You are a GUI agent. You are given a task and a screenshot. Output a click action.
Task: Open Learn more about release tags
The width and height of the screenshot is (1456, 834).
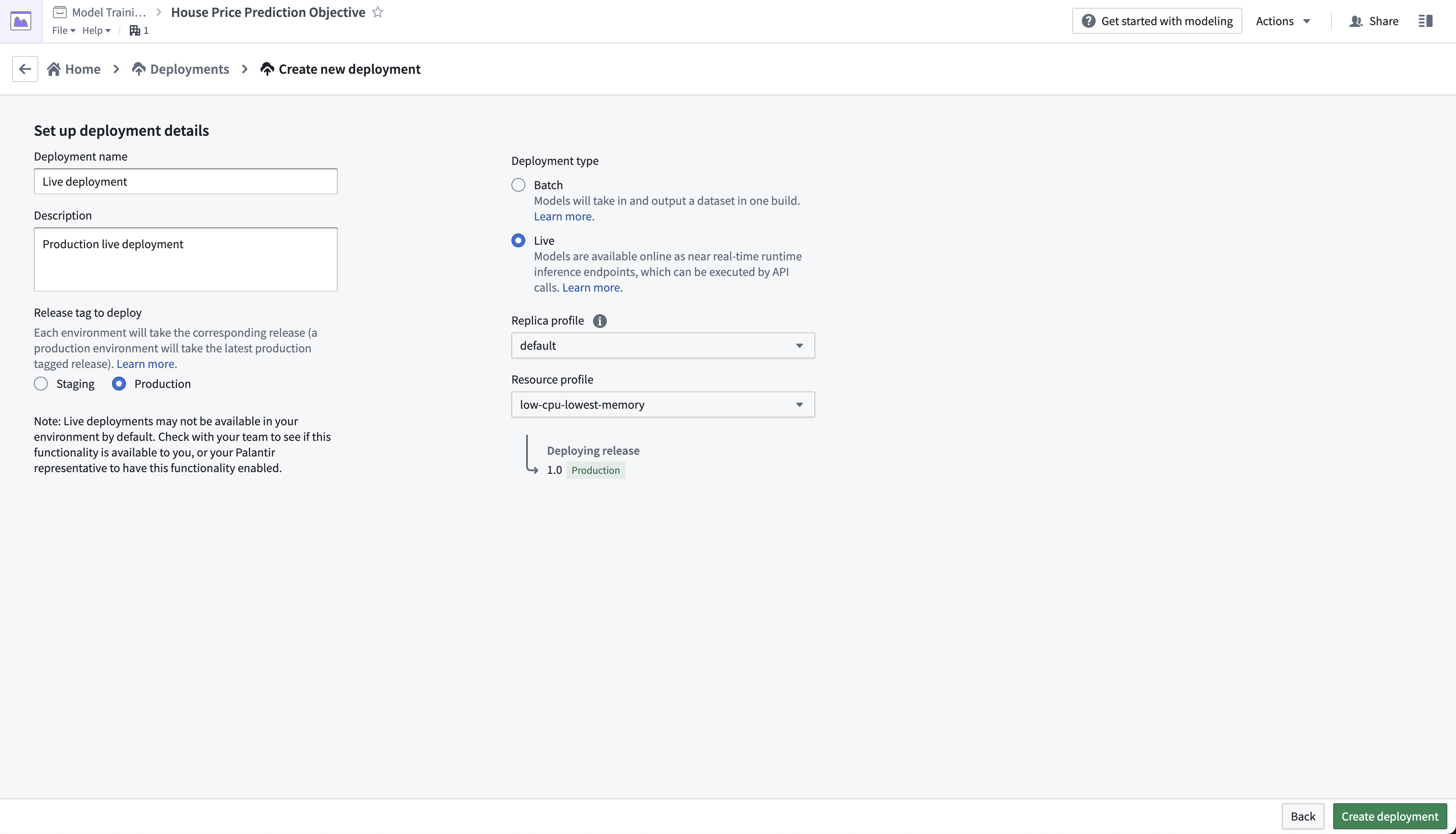(x=145, y=364)
